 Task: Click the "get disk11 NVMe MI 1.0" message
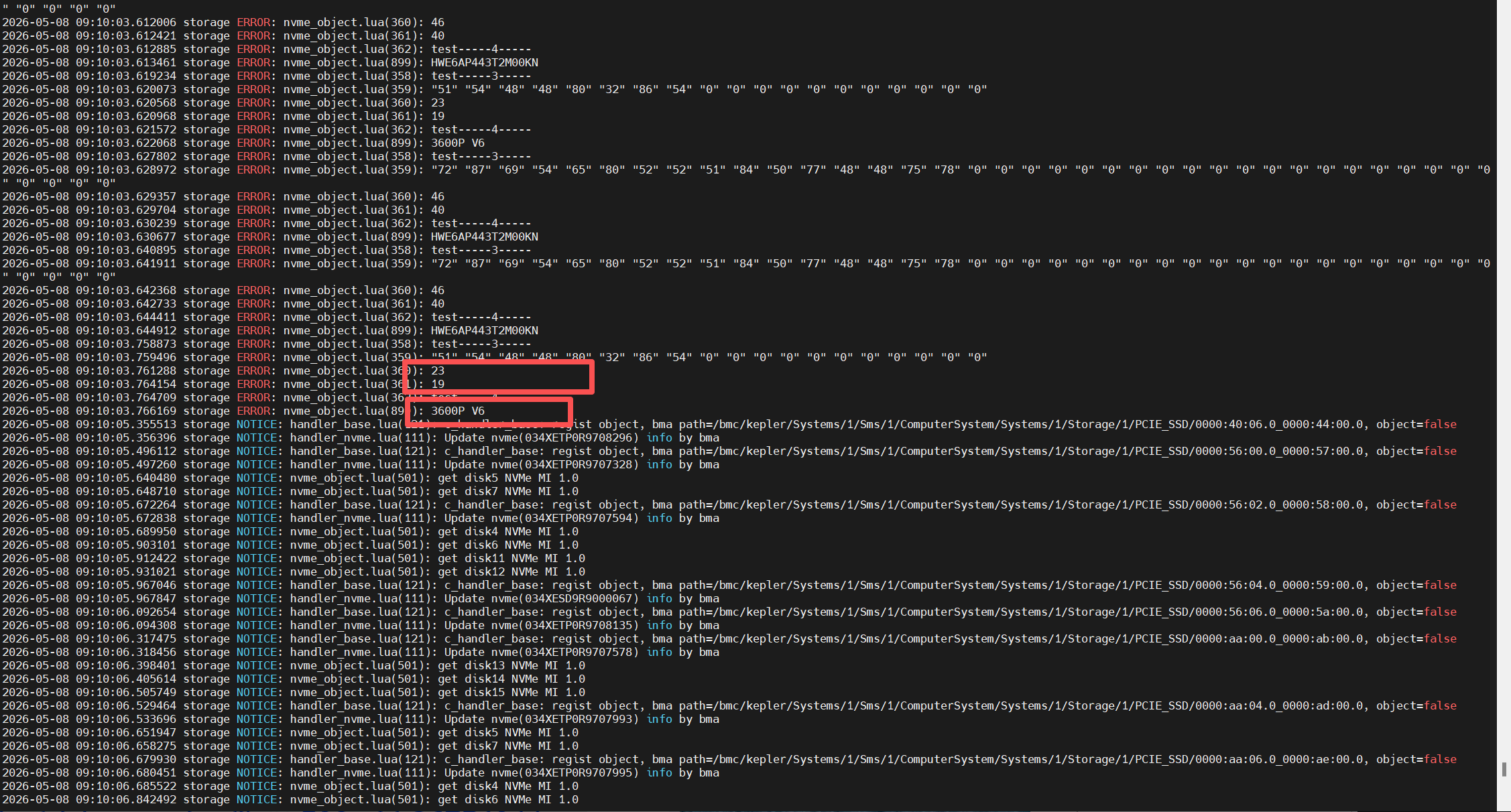[511, 558]
